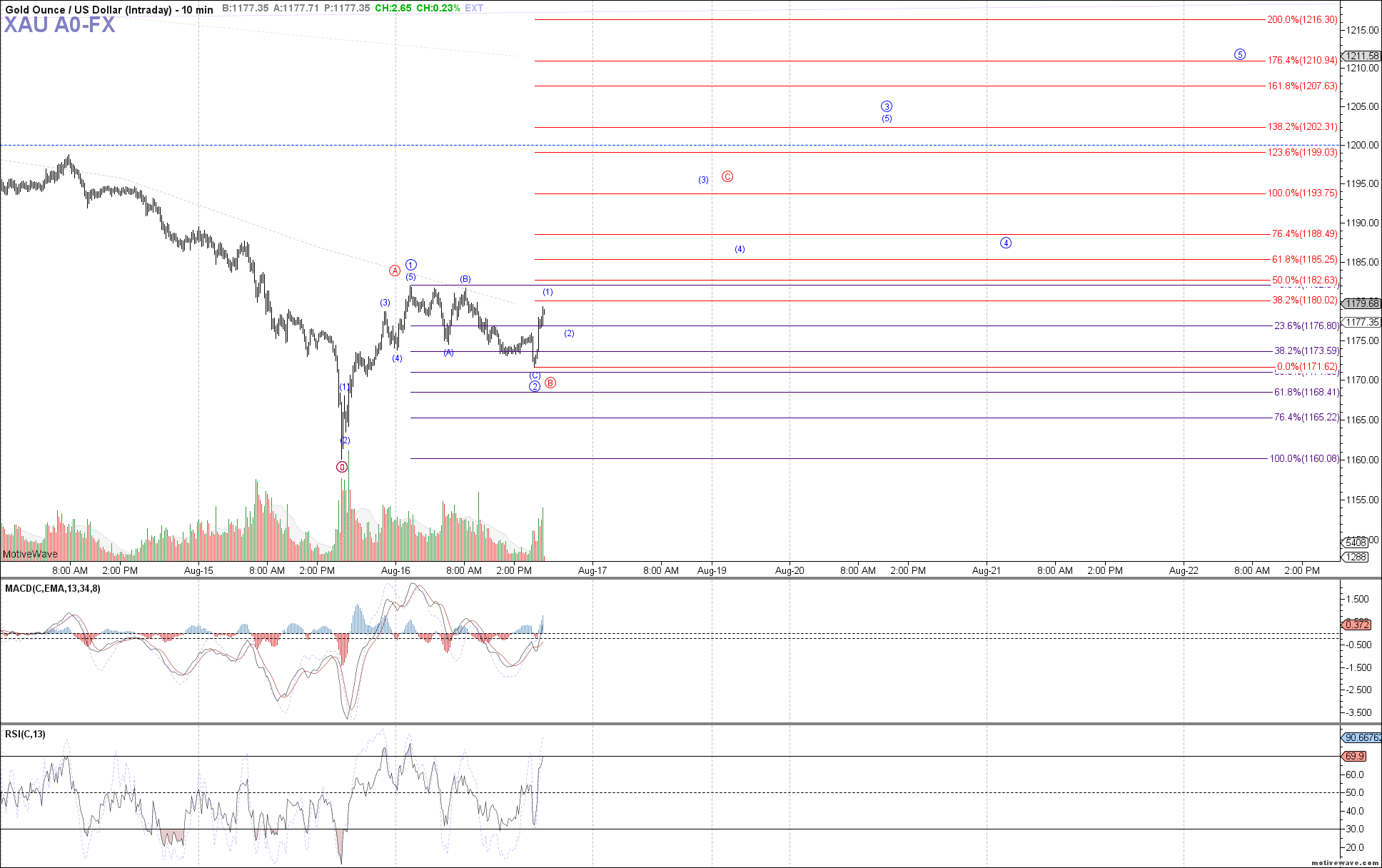This screenshot has width=1382, height=868.
Task: Select the blue circled 3 wave label
Action: [x=887, y=106]
